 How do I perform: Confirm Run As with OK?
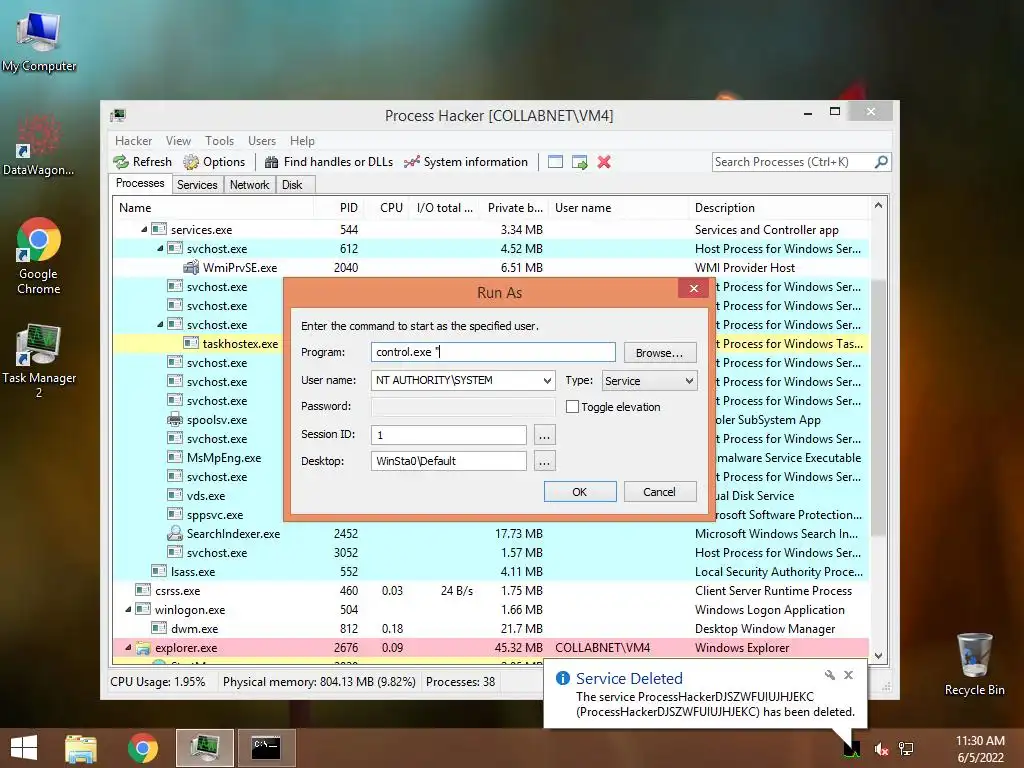pos(580,492)
